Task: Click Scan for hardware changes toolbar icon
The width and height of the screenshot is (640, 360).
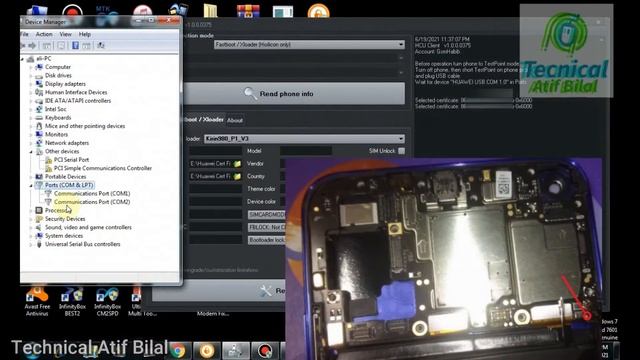Action: pyautogui.click(x=100, y=46)
